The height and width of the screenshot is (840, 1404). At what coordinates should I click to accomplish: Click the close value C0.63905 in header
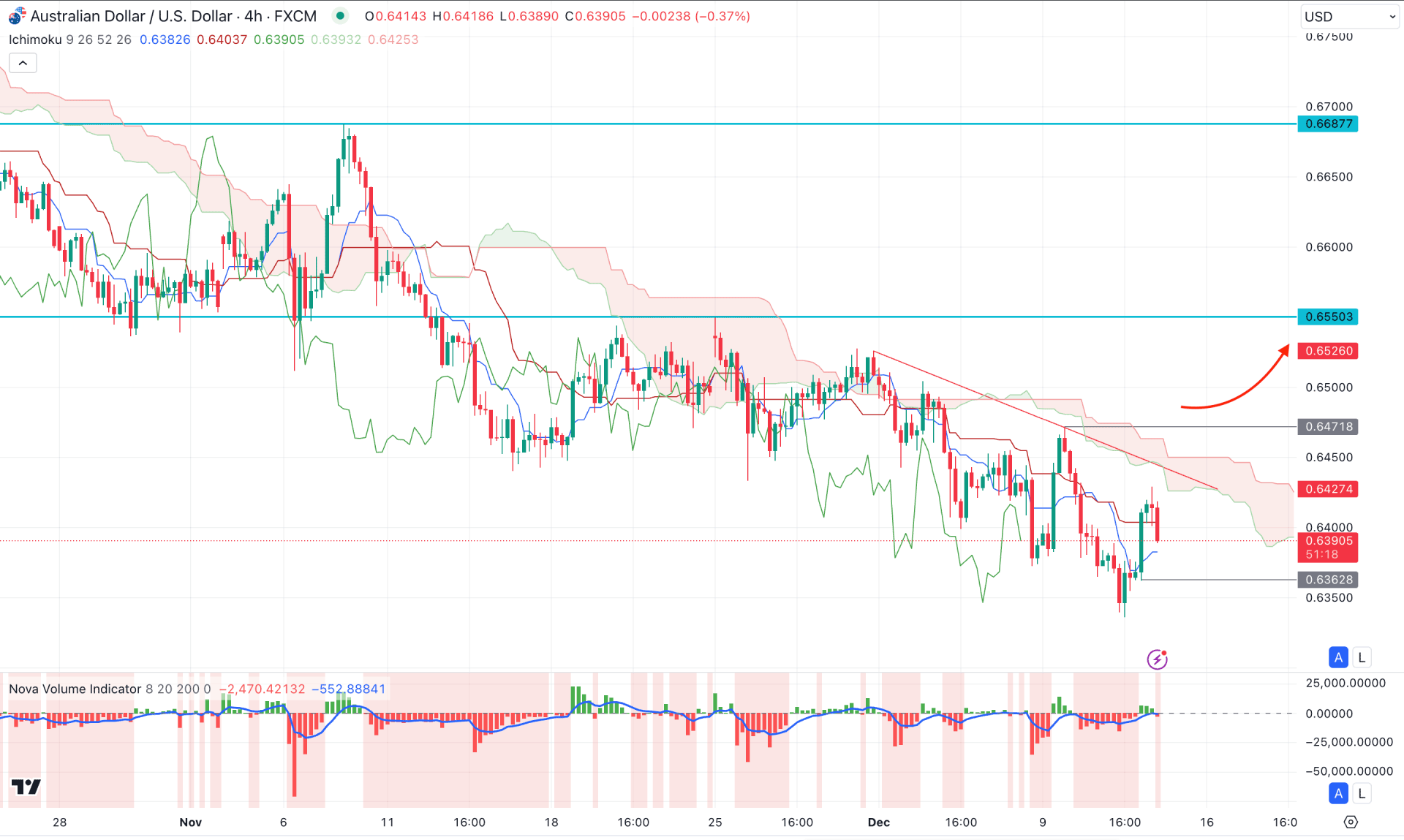595,16
